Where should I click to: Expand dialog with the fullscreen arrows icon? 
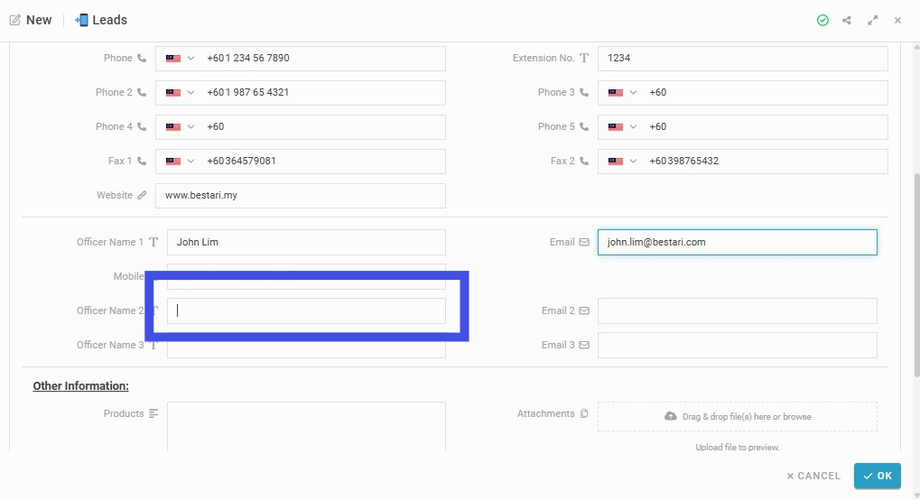[872, 21]
